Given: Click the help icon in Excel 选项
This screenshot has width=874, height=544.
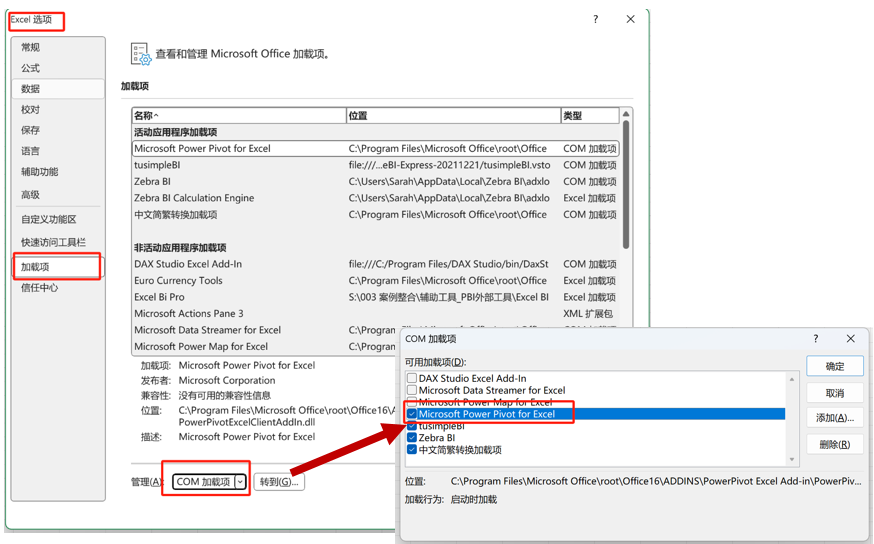Looking at the screenshot, I should pos(595,19).
